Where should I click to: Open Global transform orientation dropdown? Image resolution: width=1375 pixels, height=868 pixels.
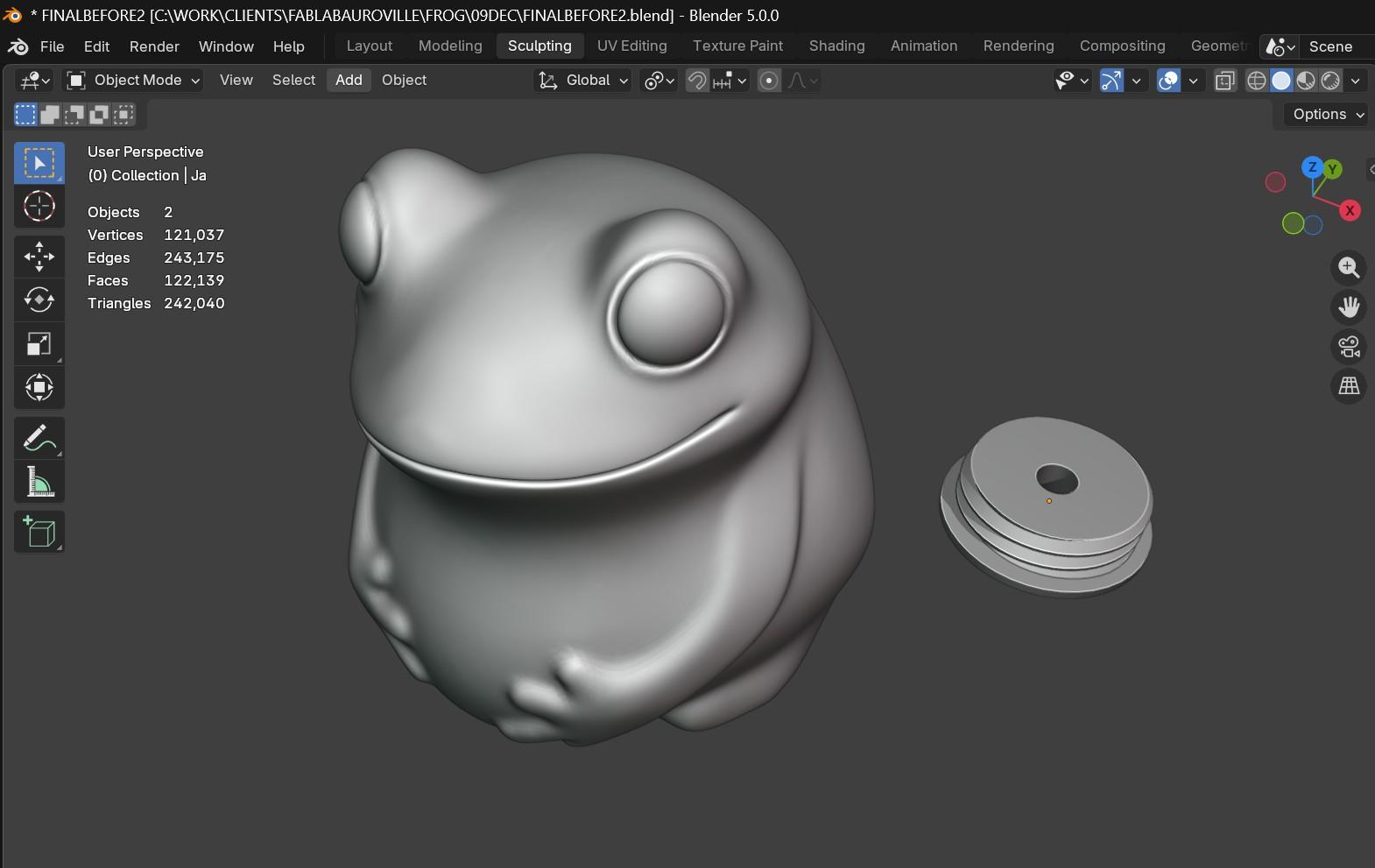[582, 81]
